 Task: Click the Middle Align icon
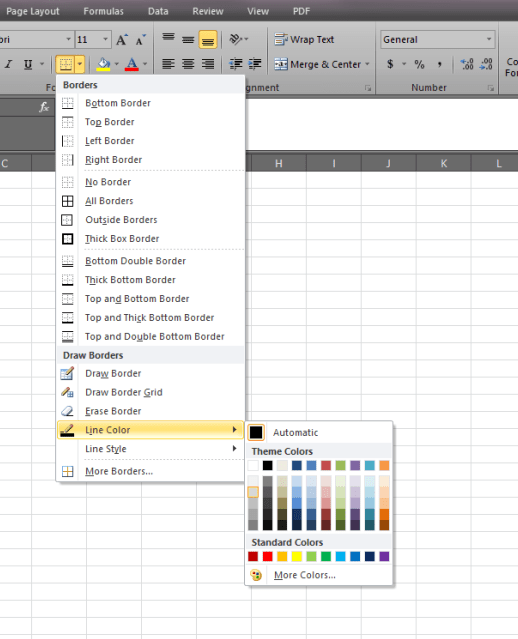click(x=188, y=40)
